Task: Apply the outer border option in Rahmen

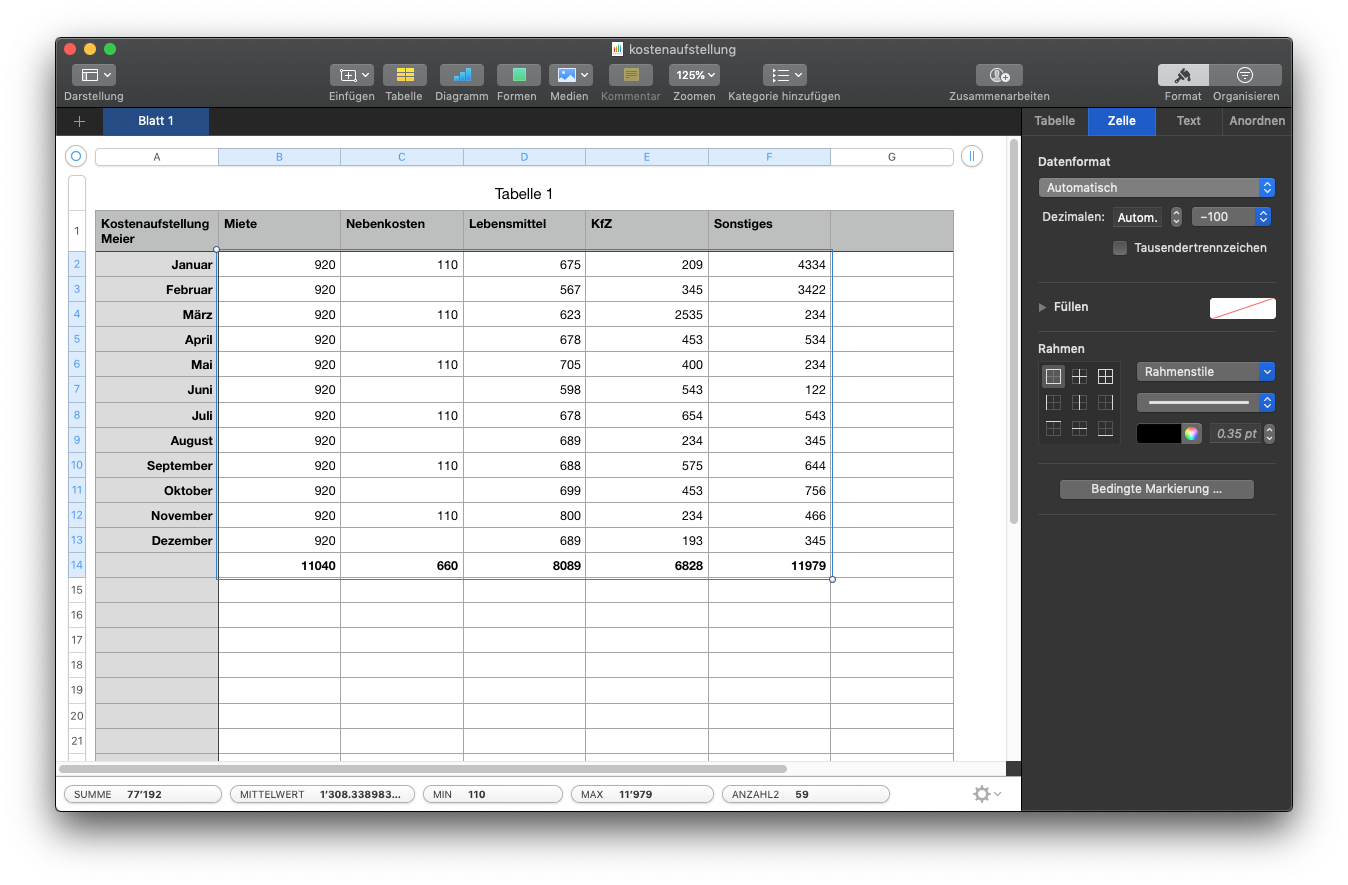Action: click(x=1053, y=376)
